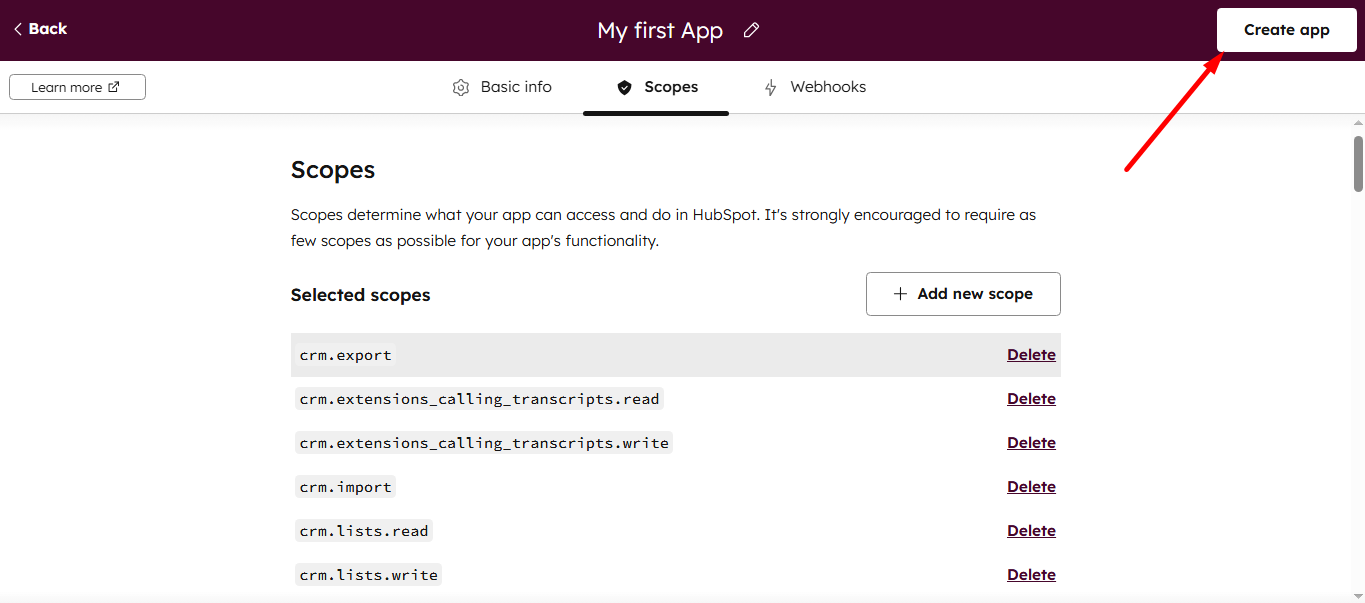
Task: Delete the crm.extensions_calling_transcripts.write scope
Action: (x=1031, y=442)
